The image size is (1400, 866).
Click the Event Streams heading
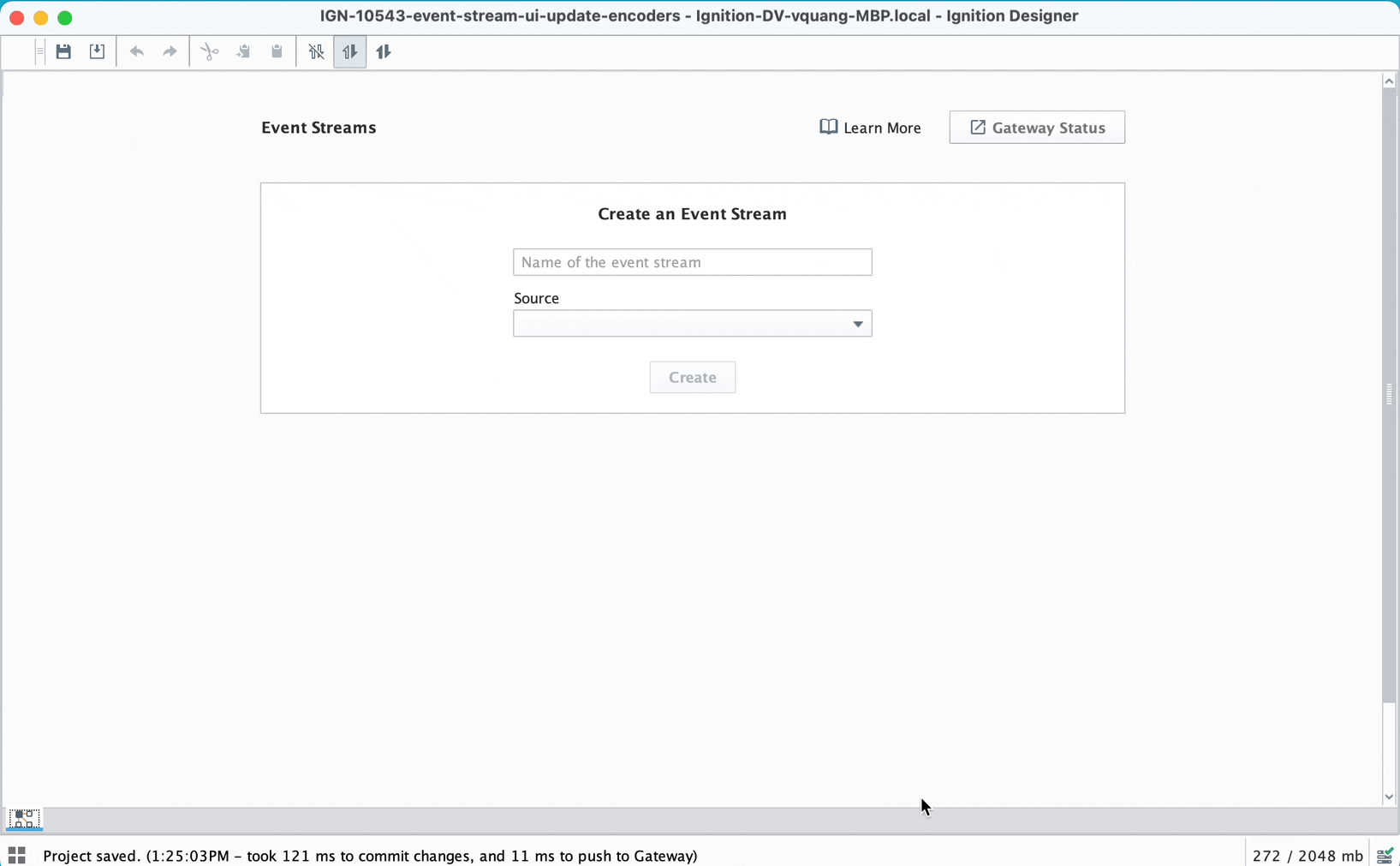pyautogui.click(x=319, y=128)
